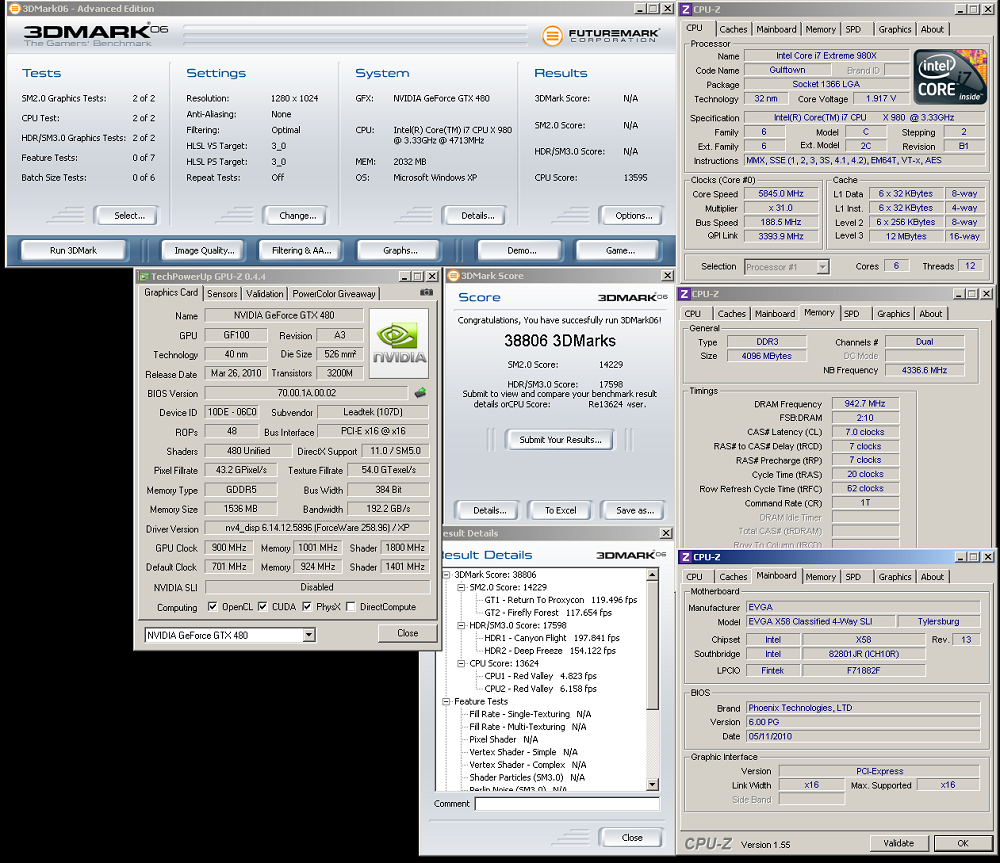Screen dimensions: 1000x863
Task: Open SPD tab in the CPU-Z Memory window
Action: 851,314
